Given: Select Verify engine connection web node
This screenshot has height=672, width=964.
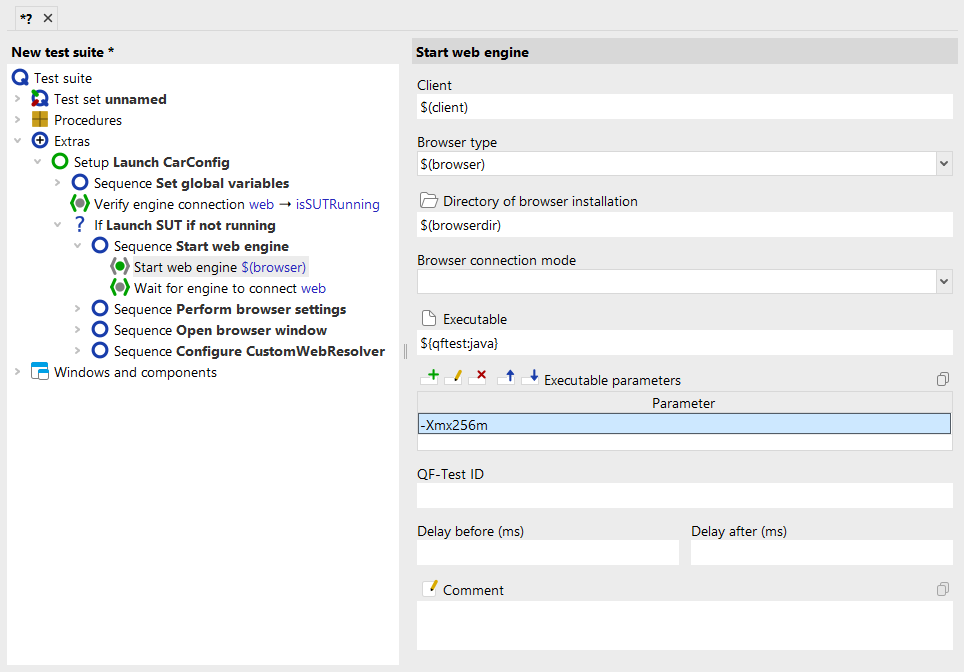Looking at the screenshot, I should click(x=236, y=204).
